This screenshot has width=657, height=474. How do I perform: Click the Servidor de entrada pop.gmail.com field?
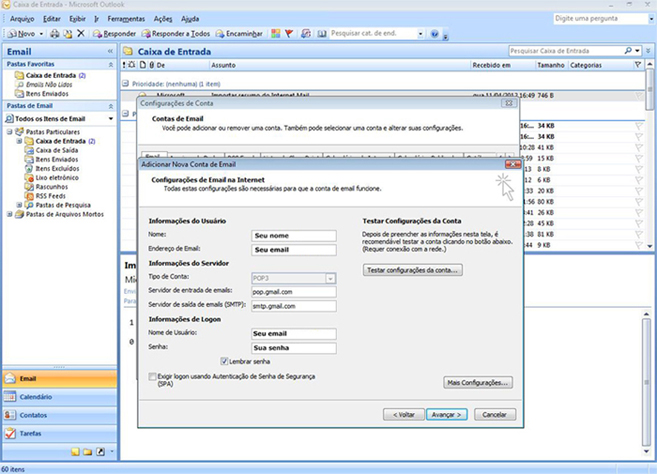(x=294, y=292)
